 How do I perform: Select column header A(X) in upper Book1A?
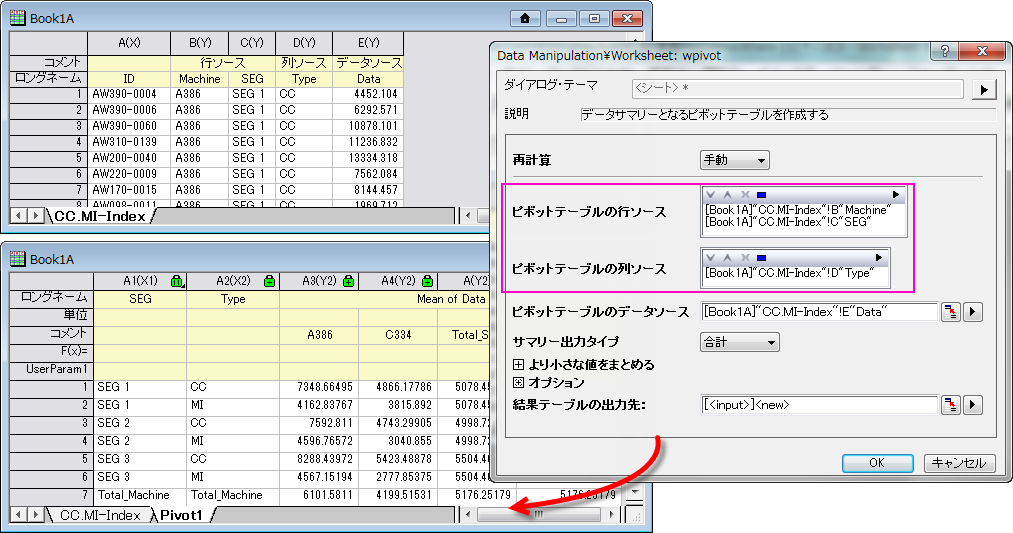(x=129, y=43)
